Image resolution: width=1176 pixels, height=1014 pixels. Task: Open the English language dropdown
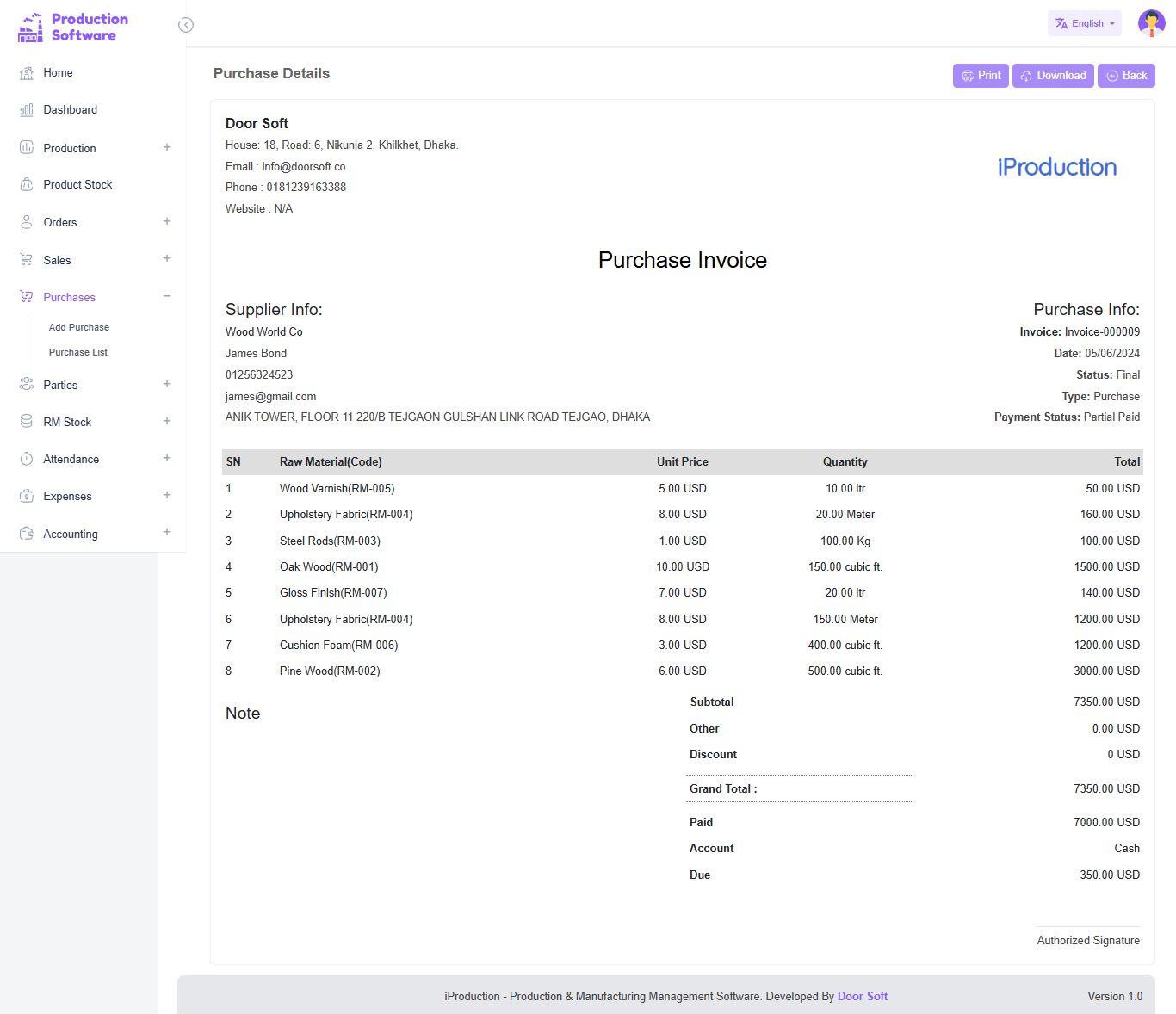[x=1084, y=23]
